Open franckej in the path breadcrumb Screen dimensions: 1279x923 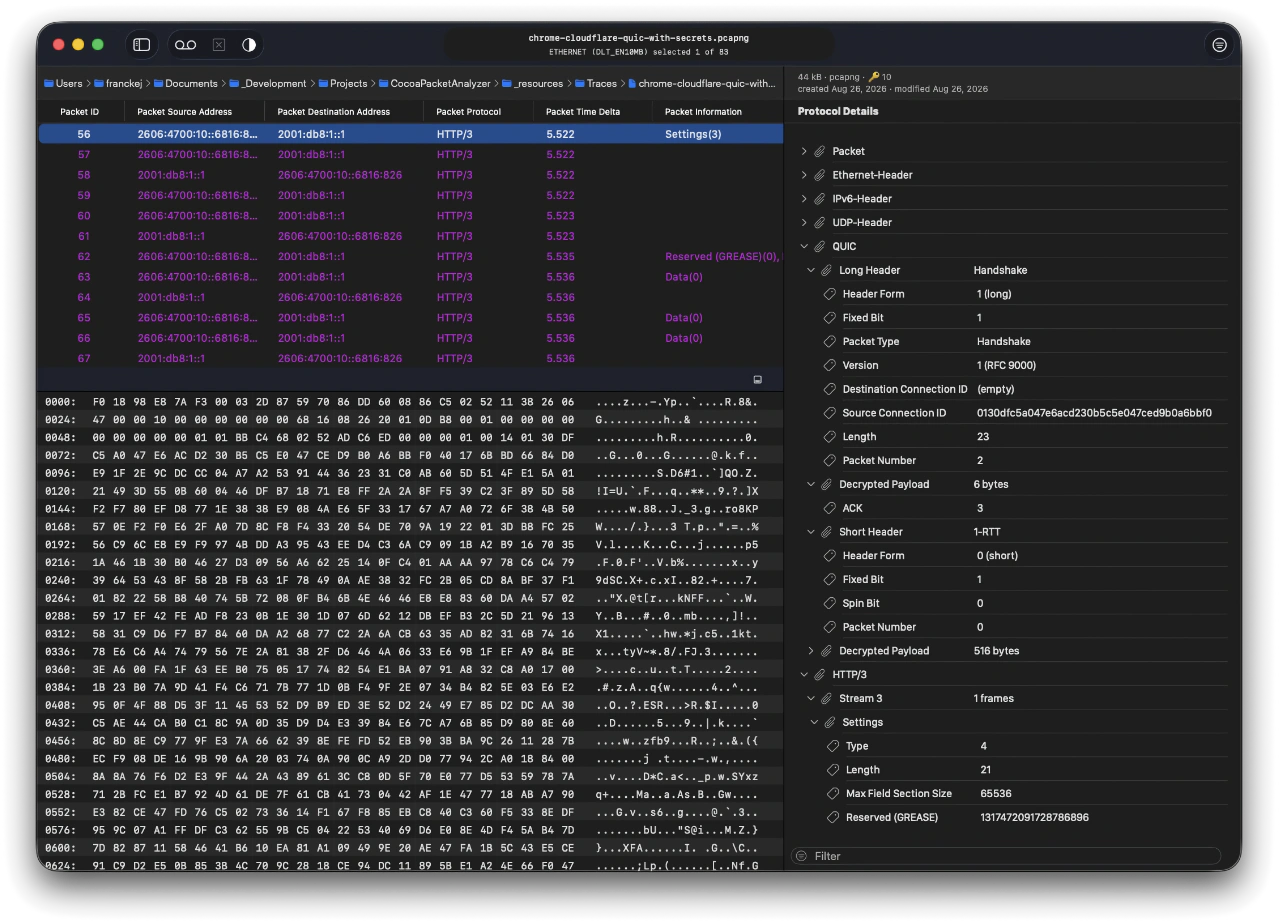click(x=119, y=84)
